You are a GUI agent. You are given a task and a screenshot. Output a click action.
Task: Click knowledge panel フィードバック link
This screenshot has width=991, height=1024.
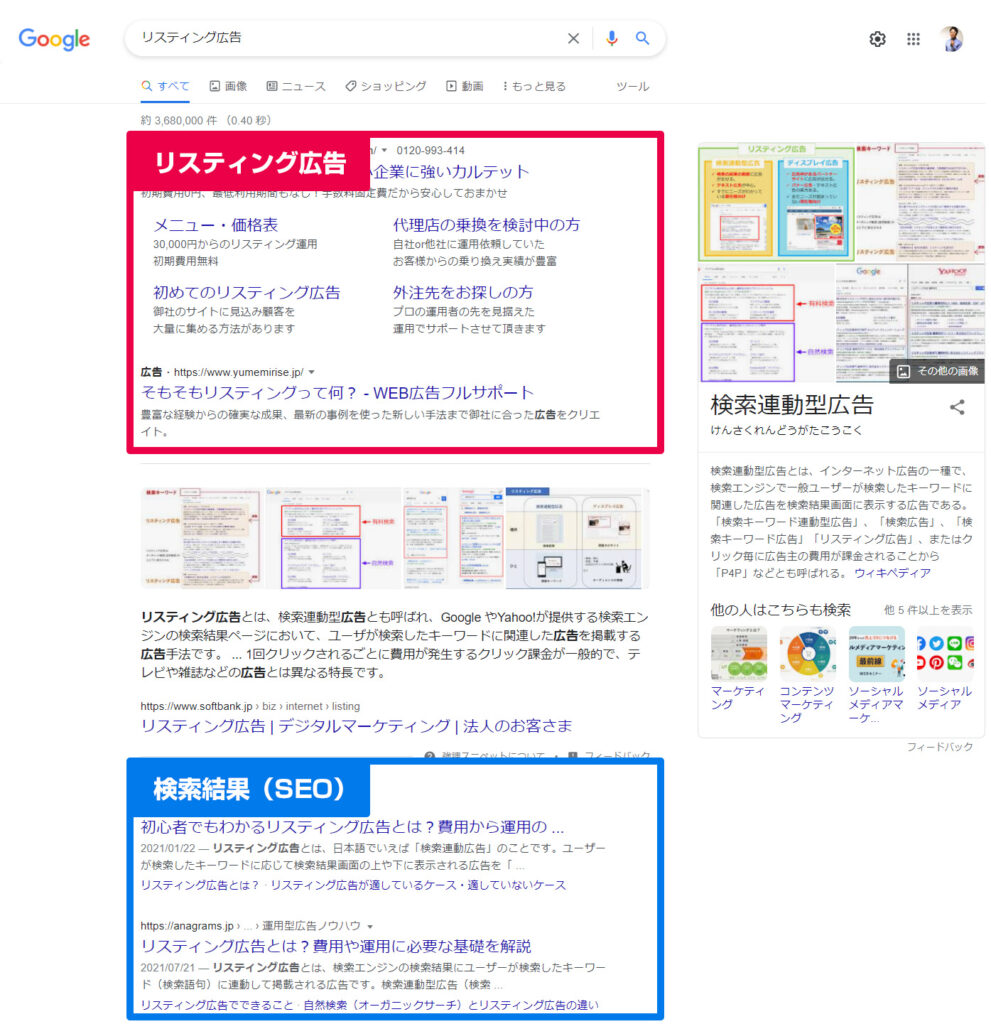click(939, 746)
